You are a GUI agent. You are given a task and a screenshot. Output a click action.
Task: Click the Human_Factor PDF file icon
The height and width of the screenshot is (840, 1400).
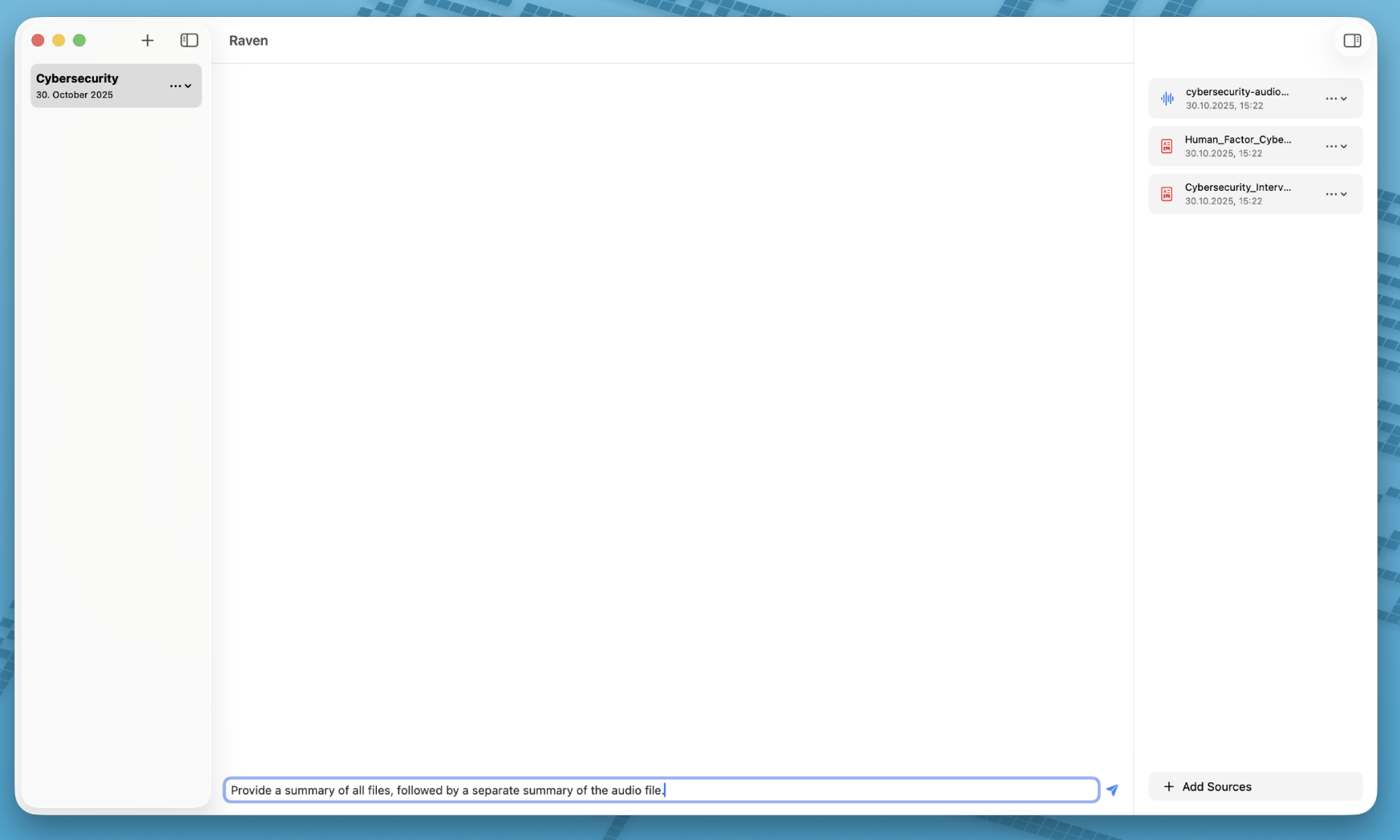pyautogui.click(x=1167, y=147)
